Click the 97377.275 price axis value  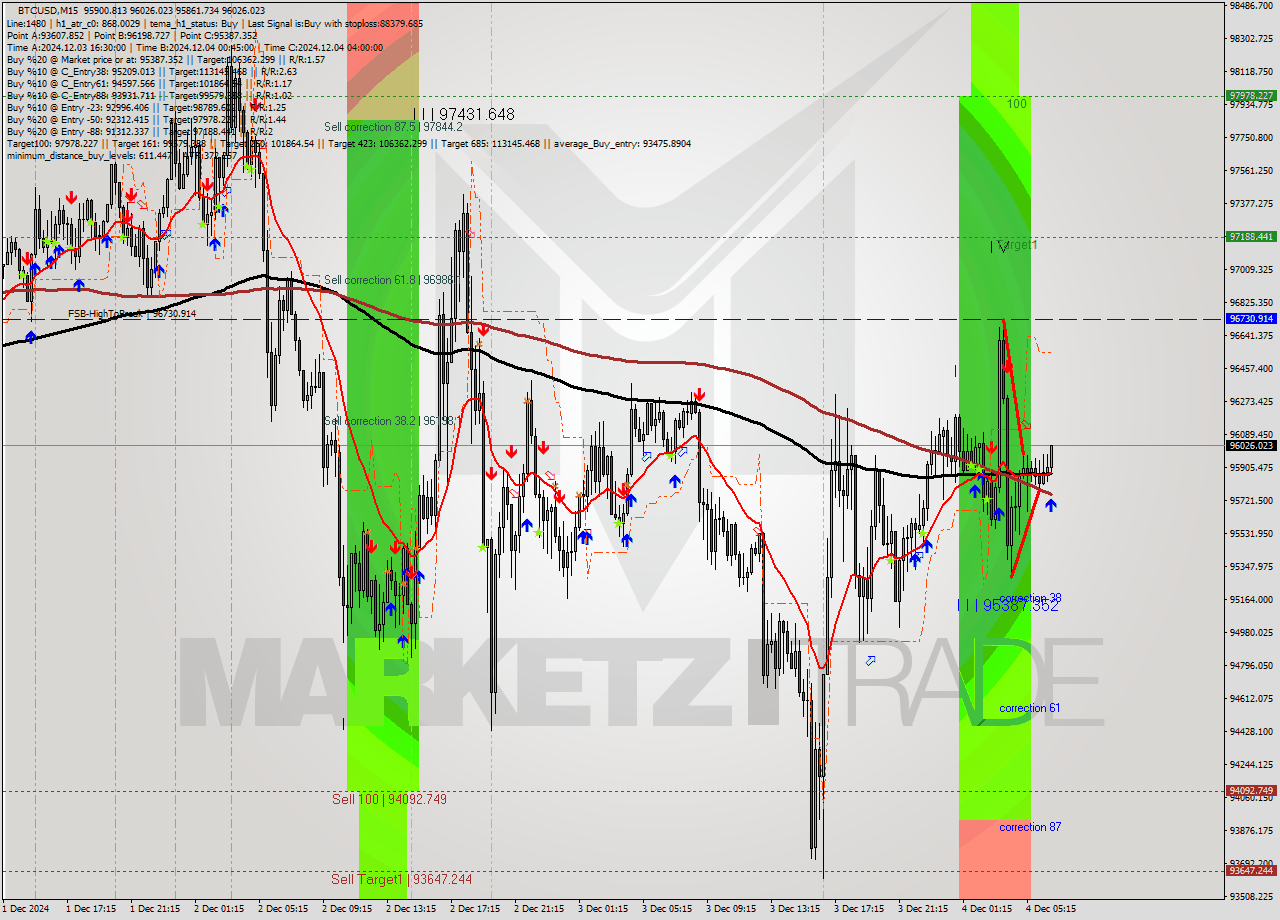tap(1251, 204)
